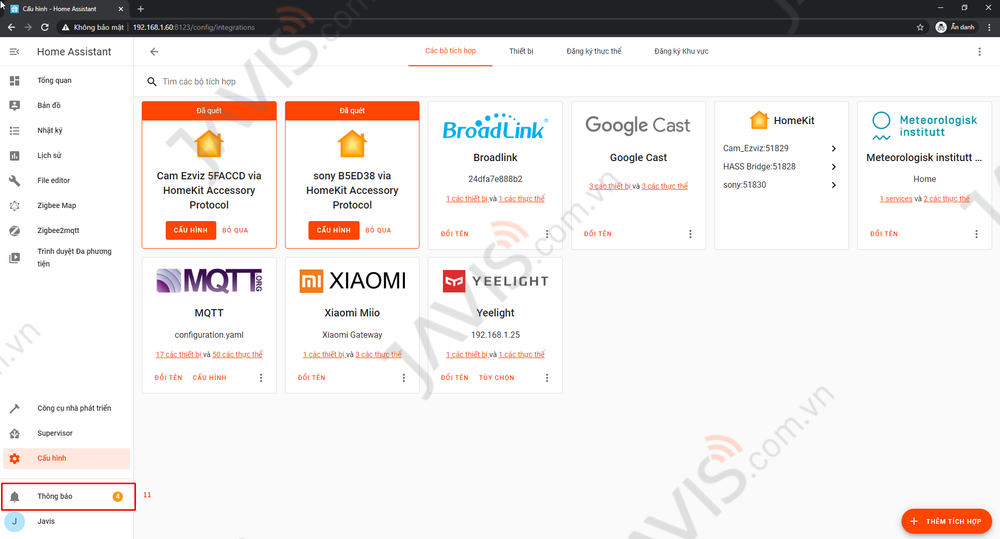The image size is (1000, 539).
Task: Open MQTT card three-dot menu
Action: pyautogui.click(x=261, y=378)
